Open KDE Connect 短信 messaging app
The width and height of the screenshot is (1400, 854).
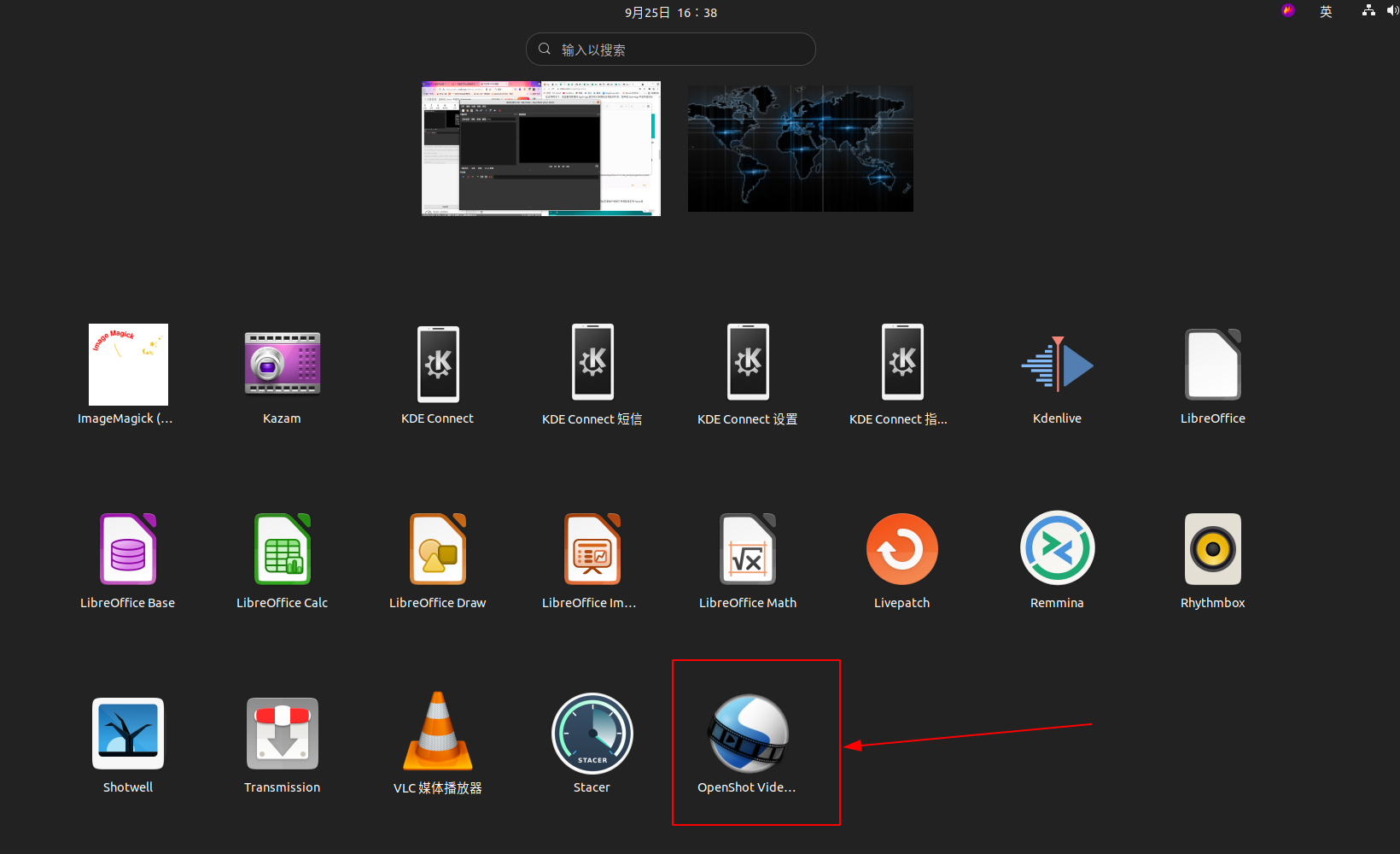[592, 362]
